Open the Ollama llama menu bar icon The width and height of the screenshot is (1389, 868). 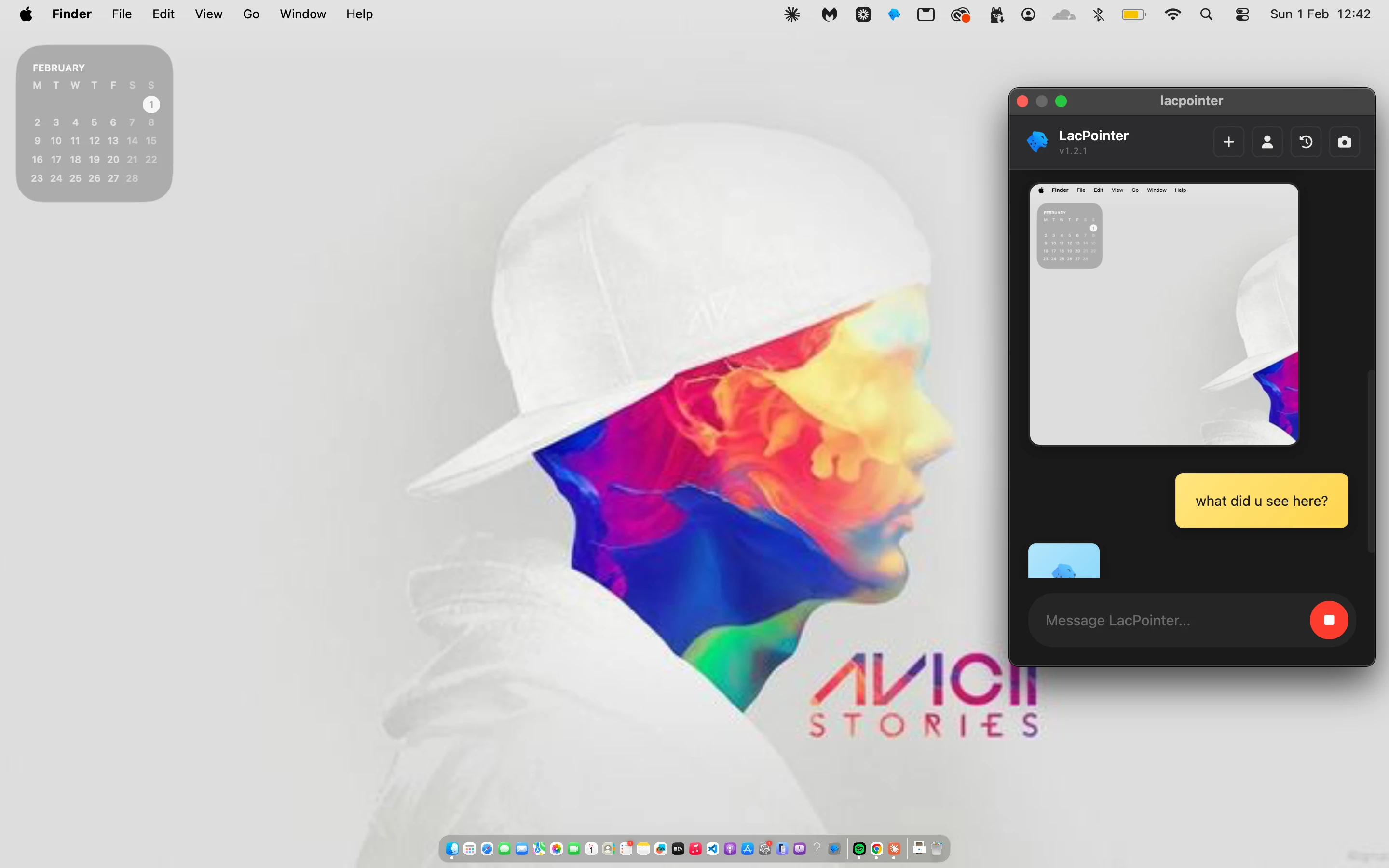click(x=996, y=14)
